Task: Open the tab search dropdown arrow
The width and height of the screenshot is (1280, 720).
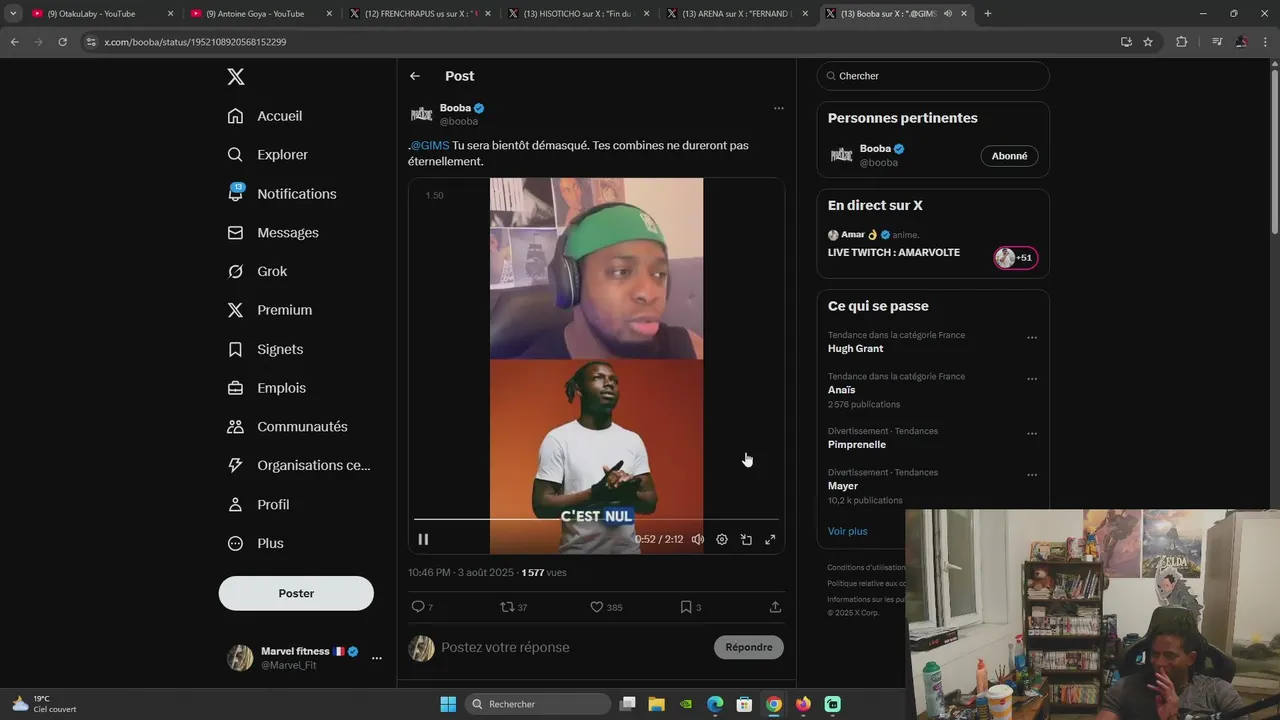Action: point(13,14)
